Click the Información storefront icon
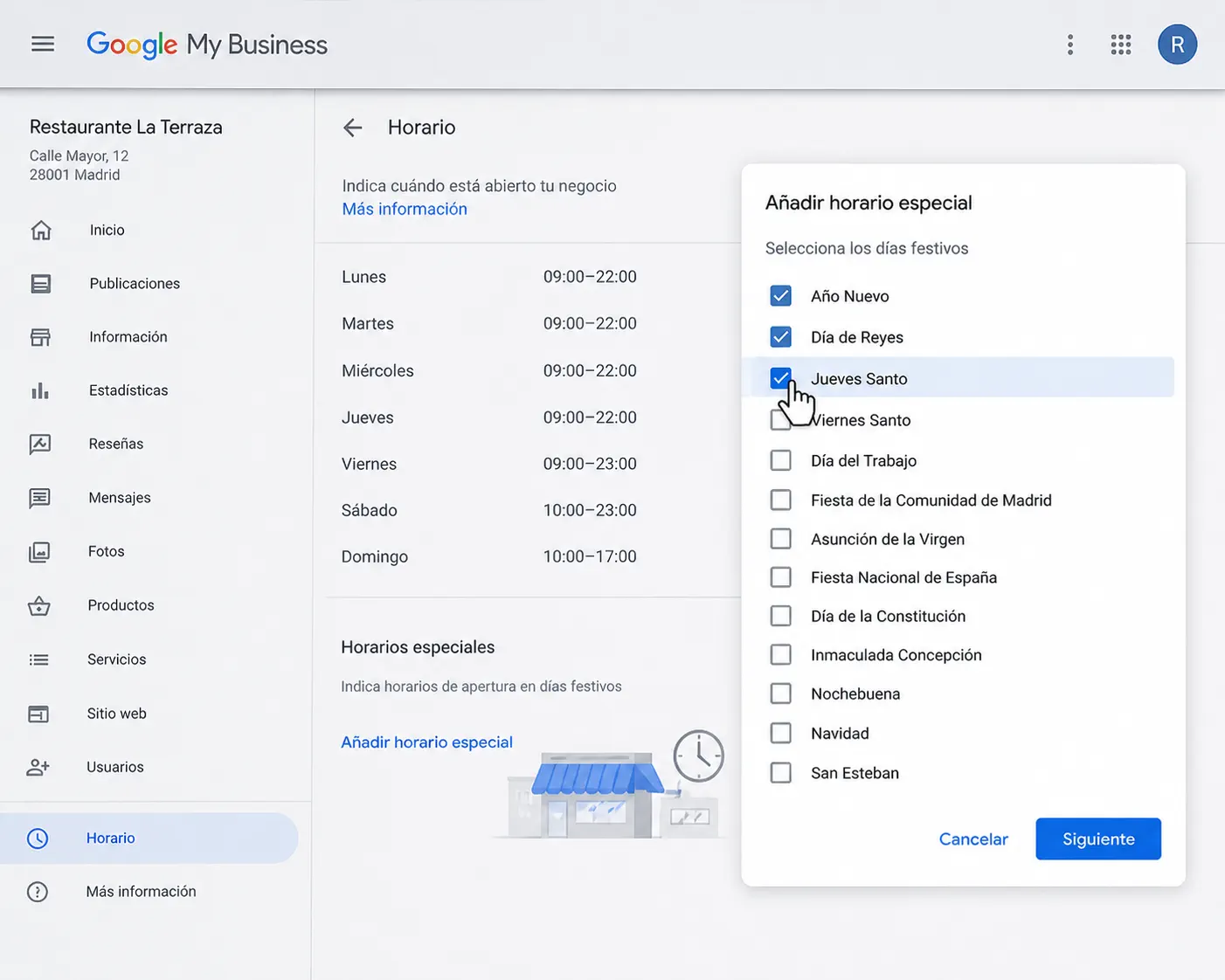Screen dimensions: 1225x980 click(41, 337)
